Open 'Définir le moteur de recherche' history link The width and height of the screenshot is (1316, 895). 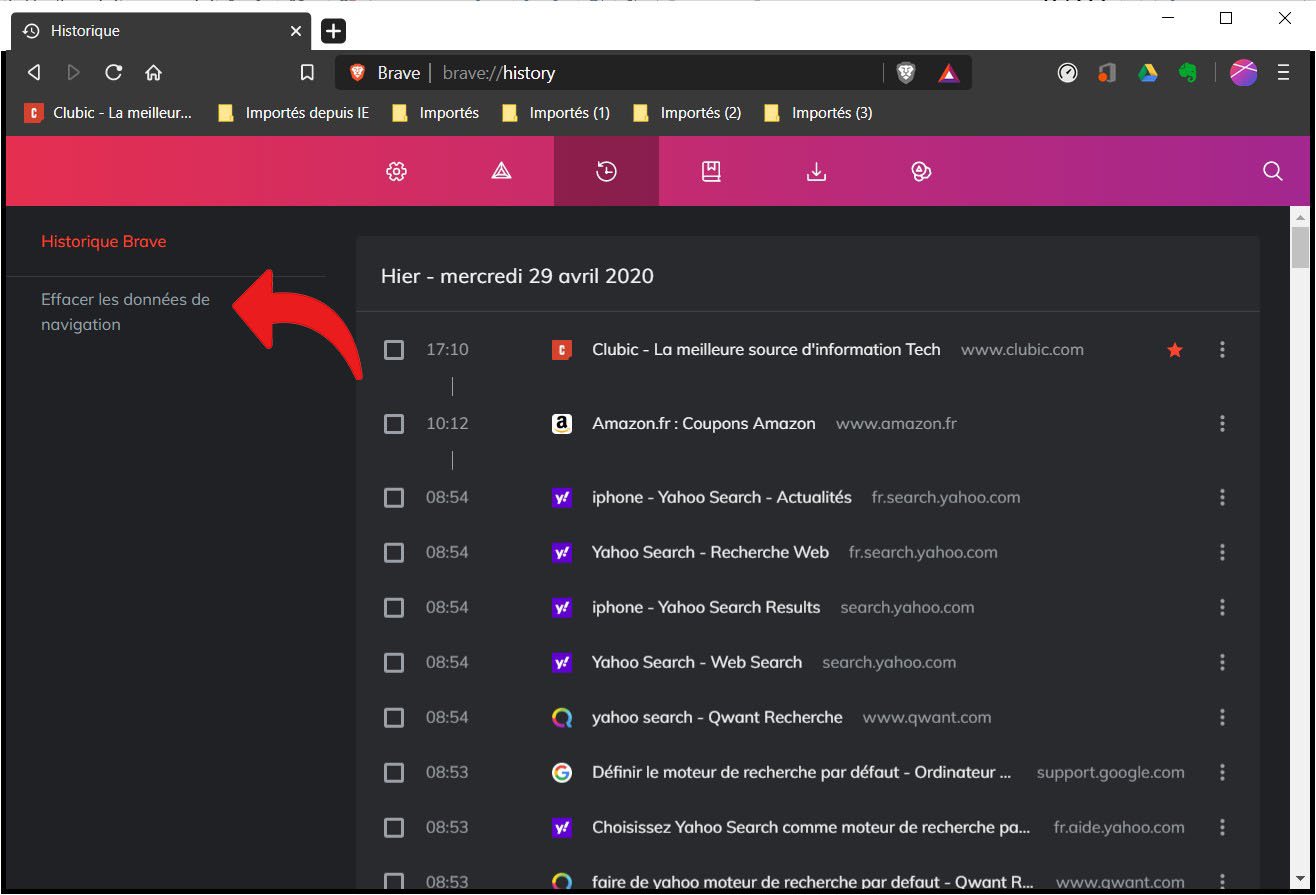[x=801, y=773]
